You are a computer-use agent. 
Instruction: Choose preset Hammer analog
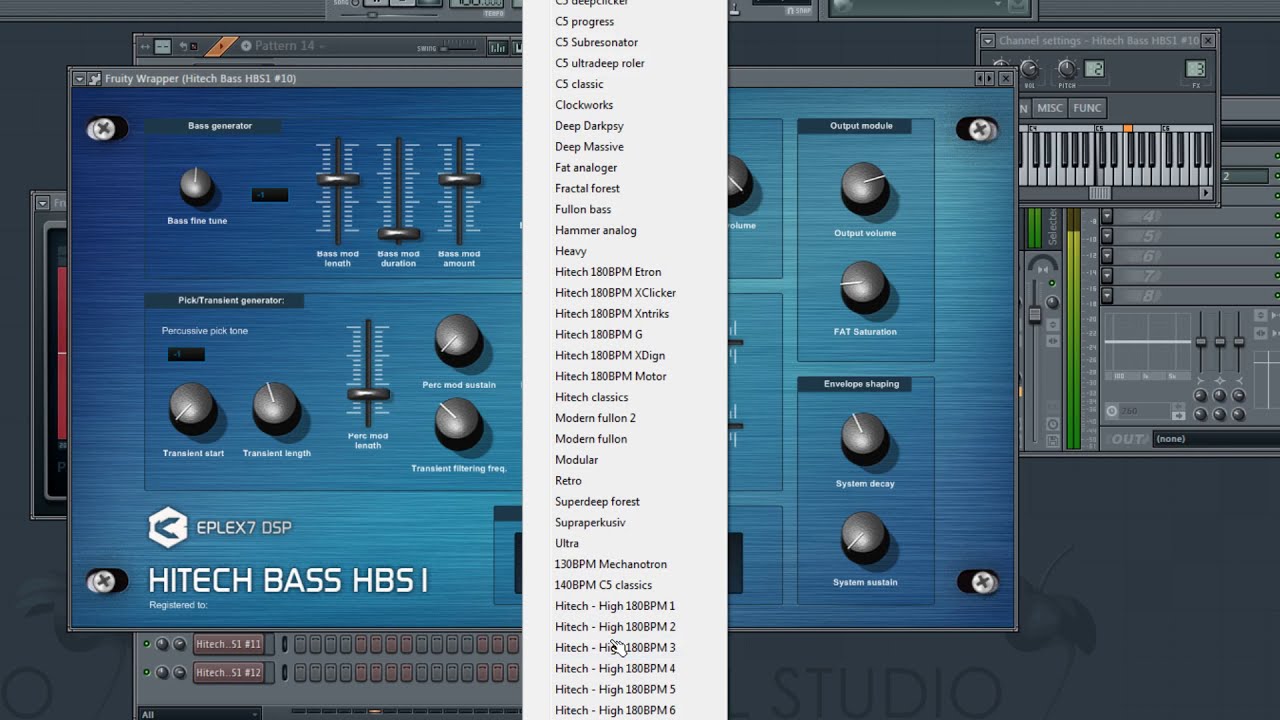click(596, 230)
